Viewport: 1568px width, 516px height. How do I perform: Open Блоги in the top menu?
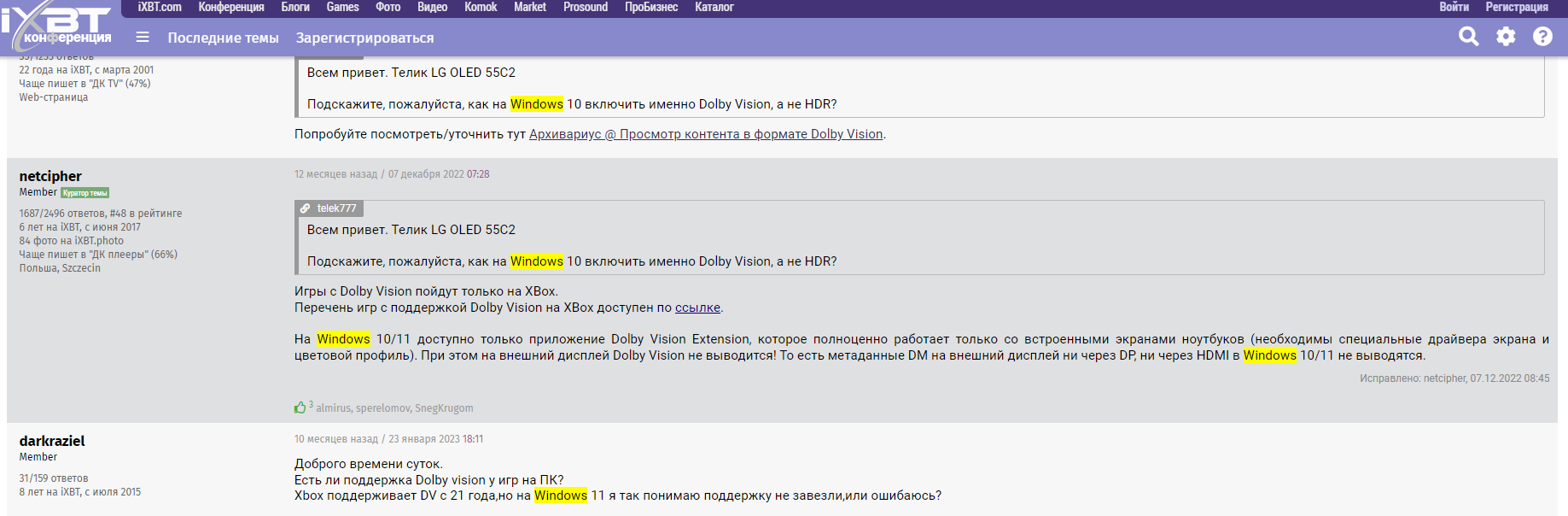tap(295, 7)
